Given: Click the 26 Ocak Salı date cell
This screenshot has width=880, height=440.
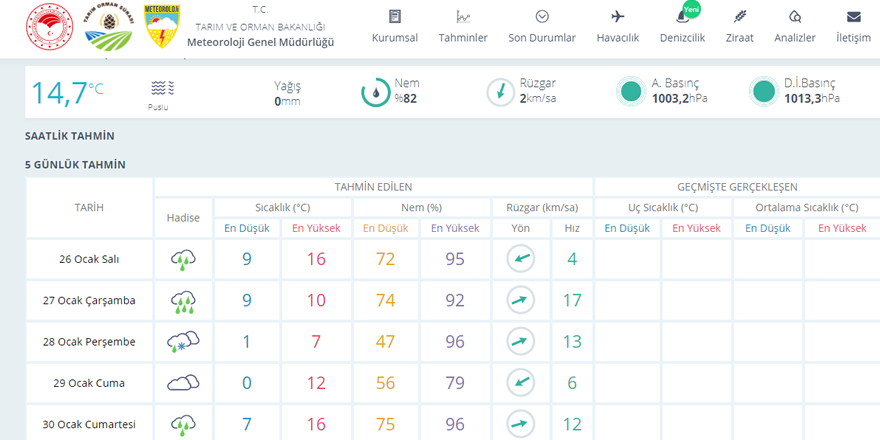Looking at the screenshot, I should coord(89,259).
